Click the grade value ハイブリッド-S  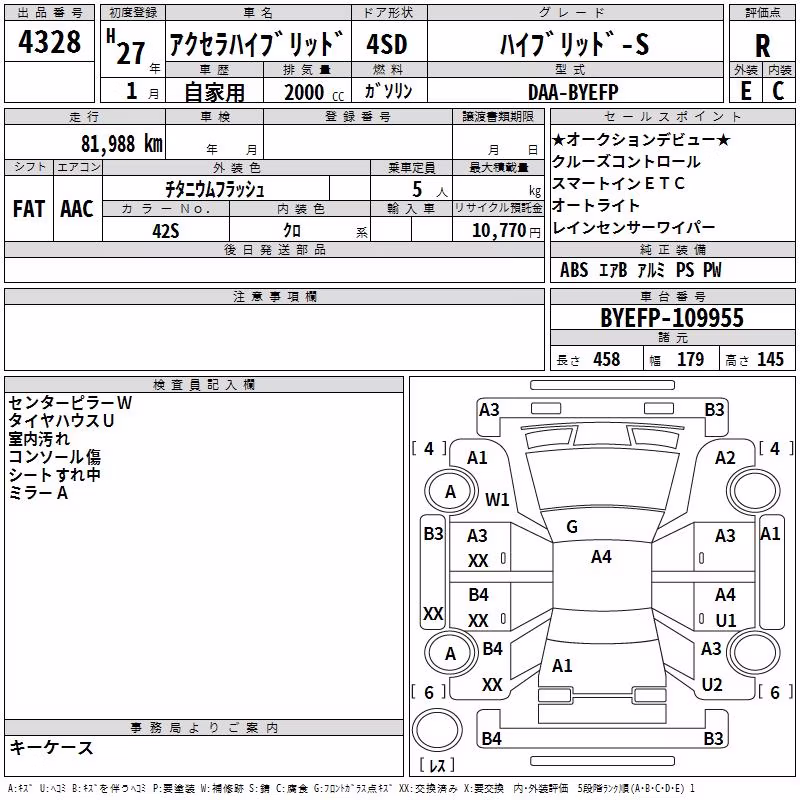click(574, 44)
